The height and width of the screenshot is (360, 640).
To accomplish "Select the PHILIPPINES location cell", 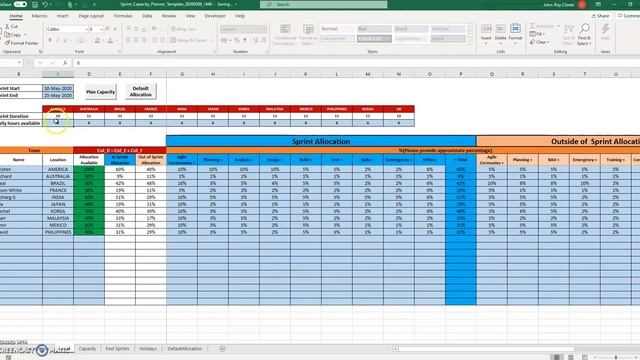I will (x=58, y=232).
